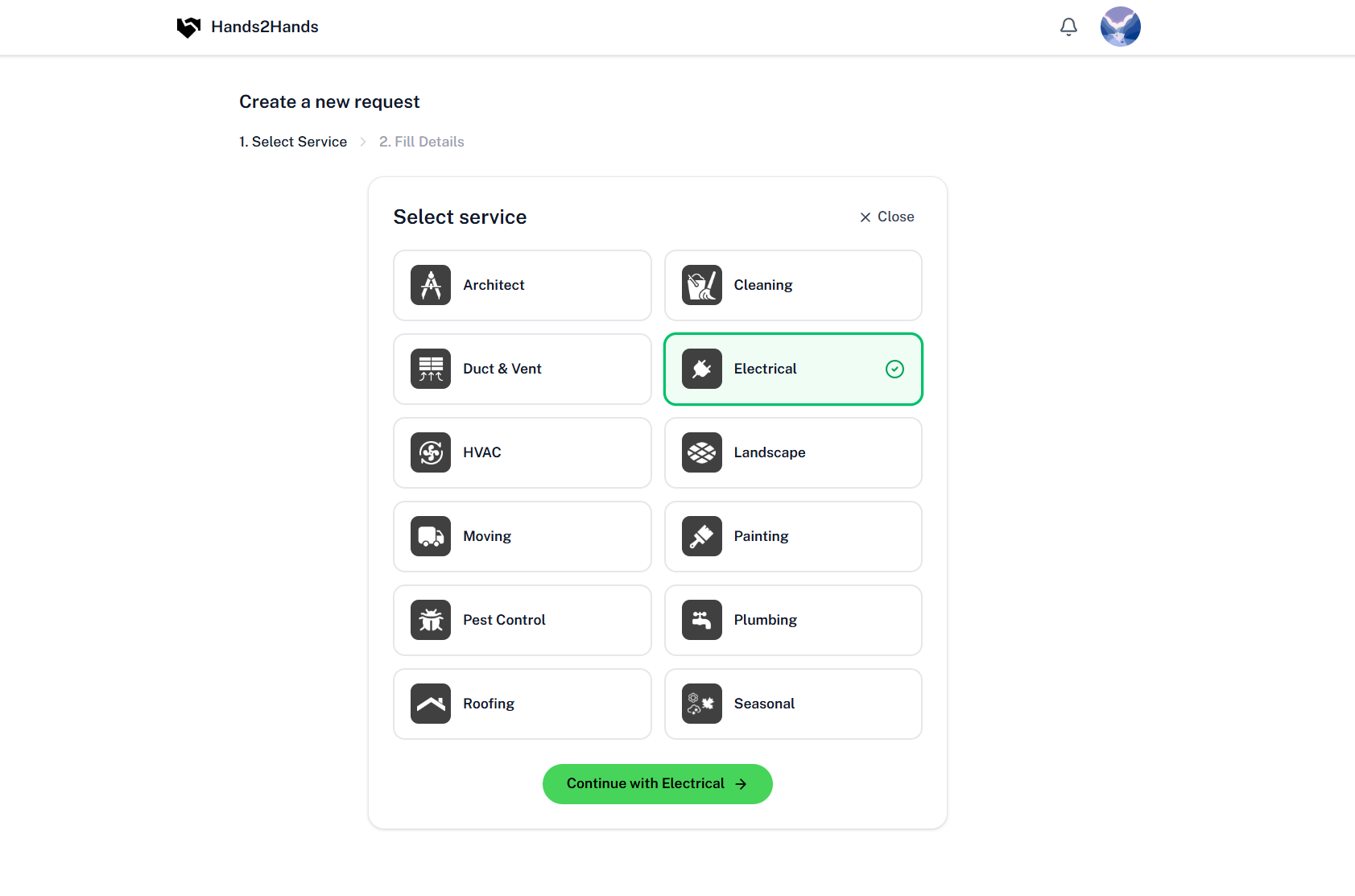Close the Select service panel
1355x896 pixels.
887,217
